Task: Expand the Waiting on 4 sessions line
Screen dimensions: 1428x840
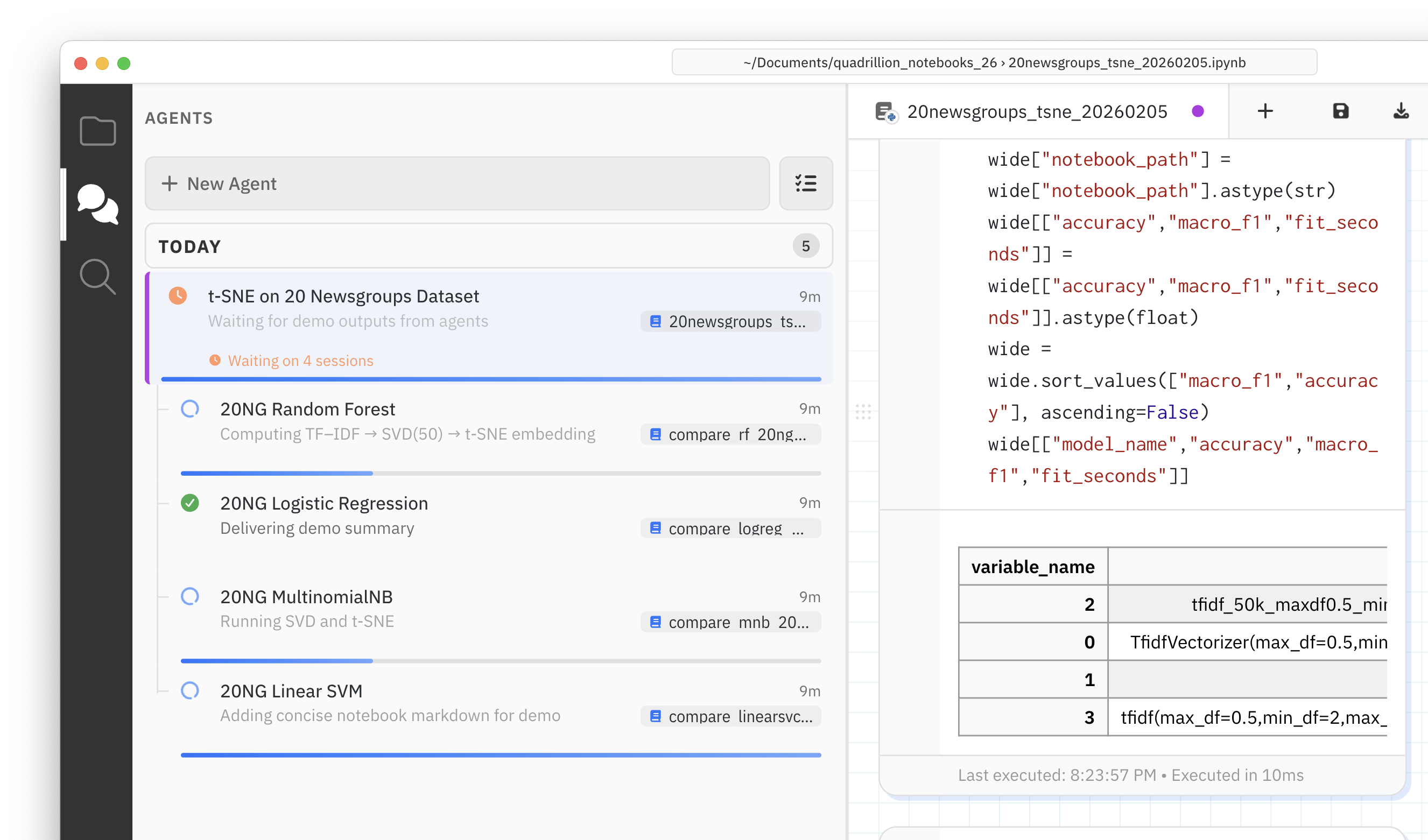Action: [x=300, y=361]
